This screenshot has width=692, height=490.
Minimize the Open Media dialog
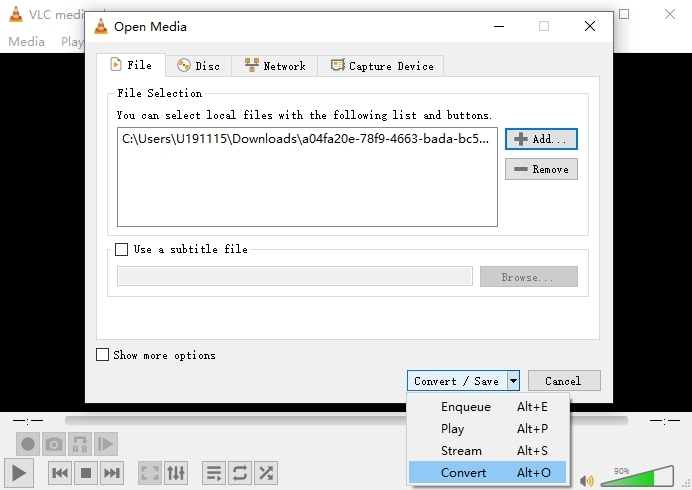(x=499, y=26)
